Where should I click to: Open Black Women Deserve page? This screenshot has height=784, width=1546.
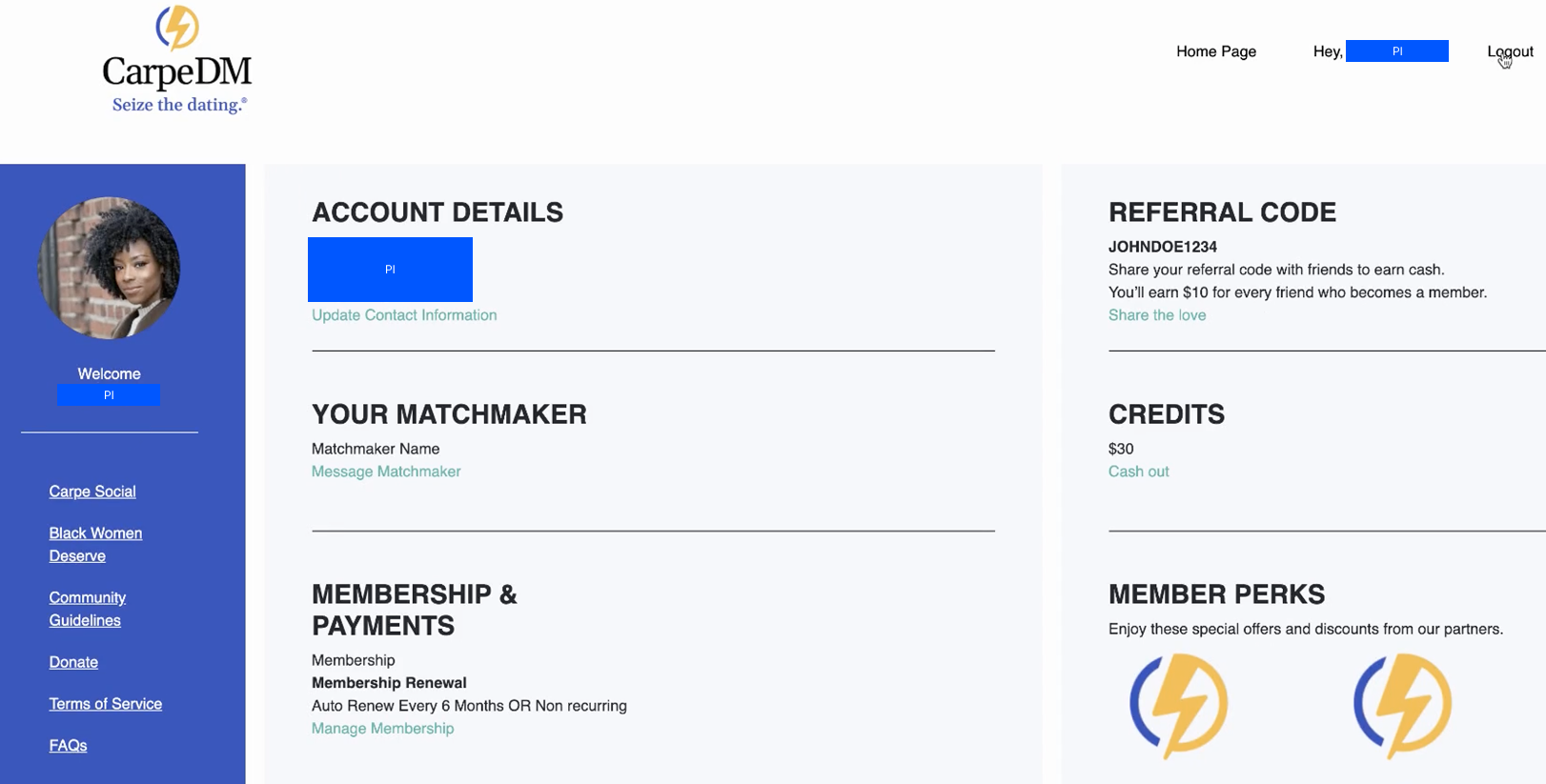[95, 544]
